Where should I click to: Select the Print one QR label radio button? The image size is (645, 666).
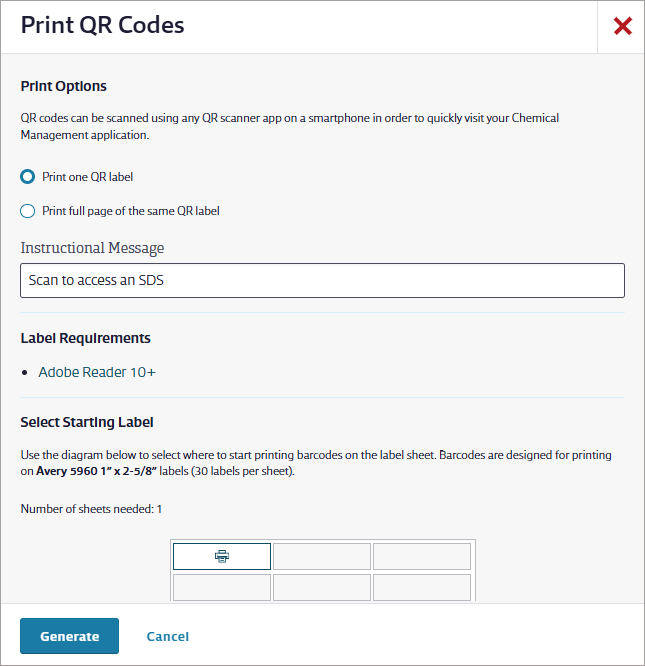28,177
